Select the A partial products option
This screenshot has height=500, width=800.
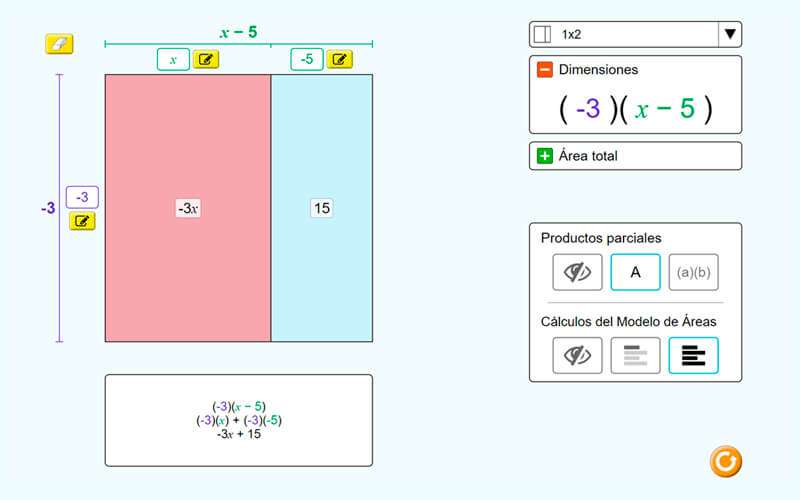[x=635, y=272]
